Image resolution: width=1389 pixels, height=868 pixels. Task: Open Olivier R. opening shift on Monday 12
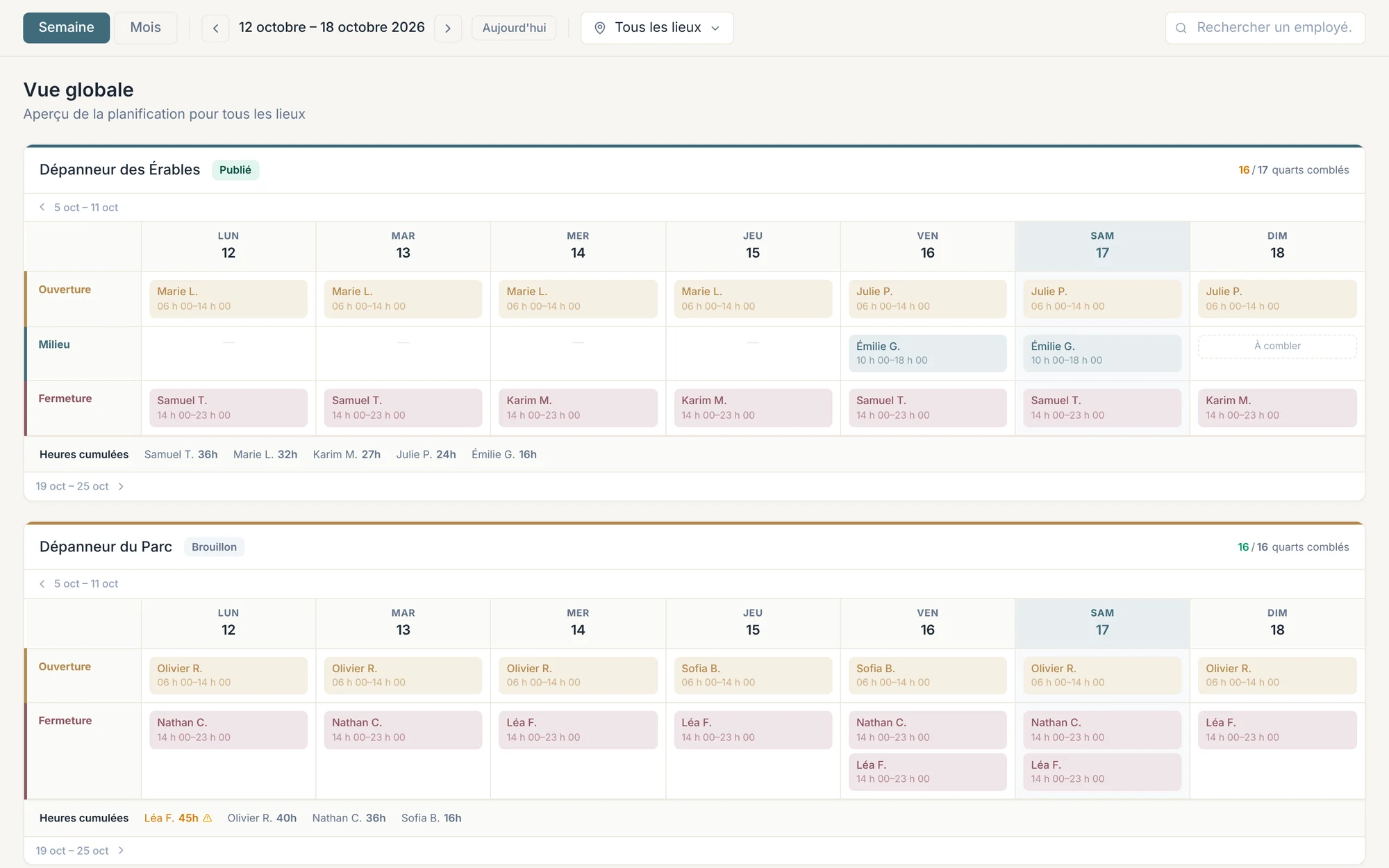point(228,676)
